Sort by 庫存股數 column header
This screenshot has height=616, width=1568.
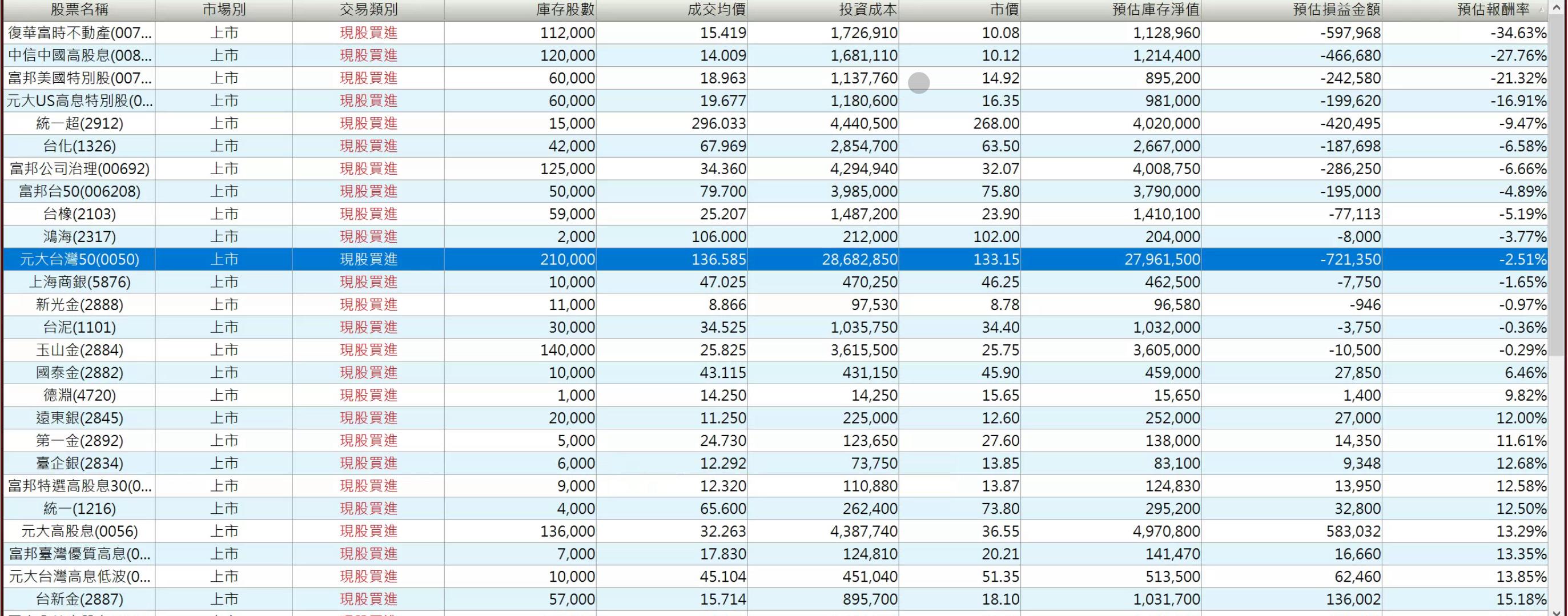(x=520, y=10)
